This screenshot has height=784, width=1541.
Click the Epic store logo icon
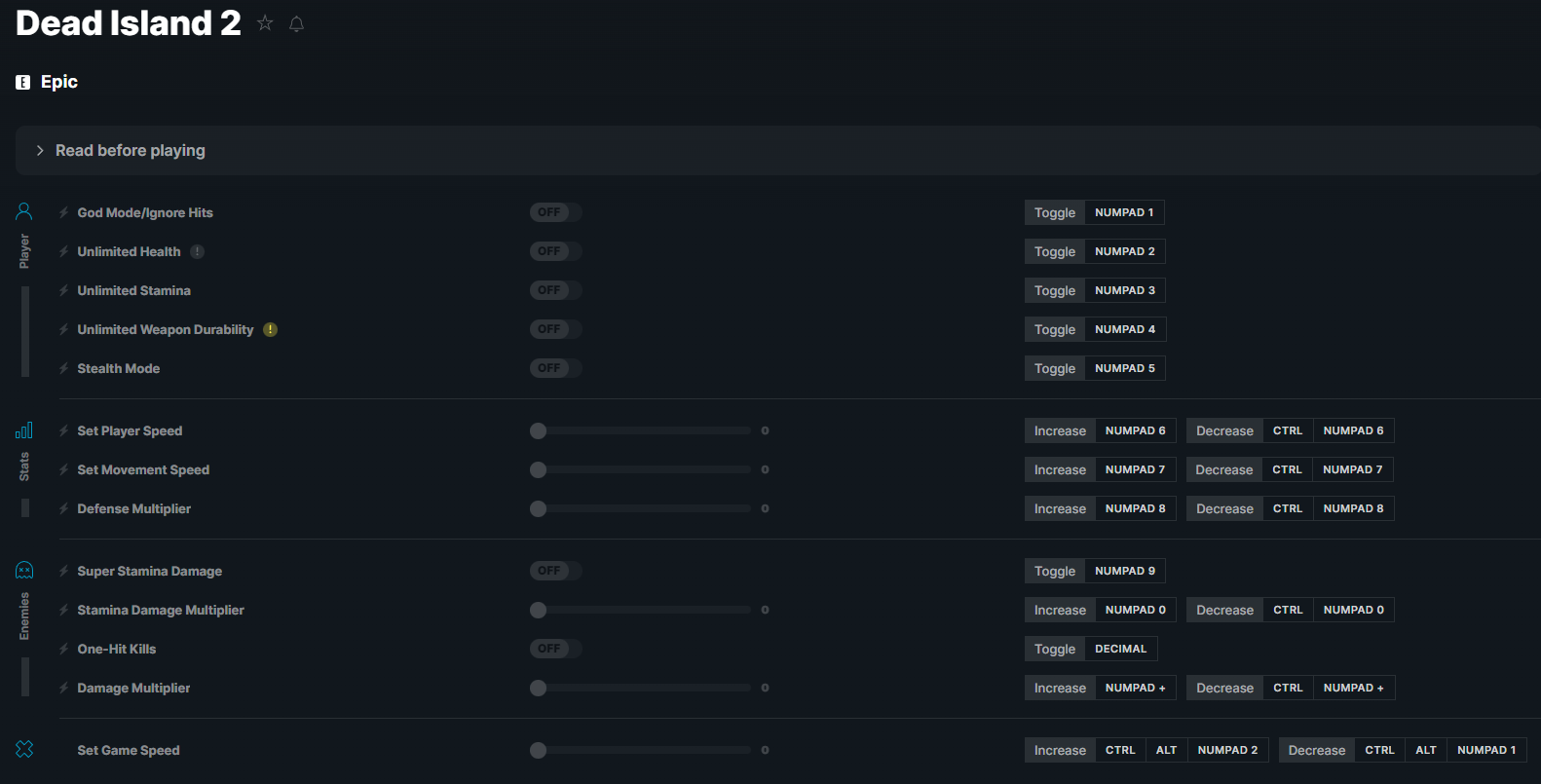(x=23, y=83)
